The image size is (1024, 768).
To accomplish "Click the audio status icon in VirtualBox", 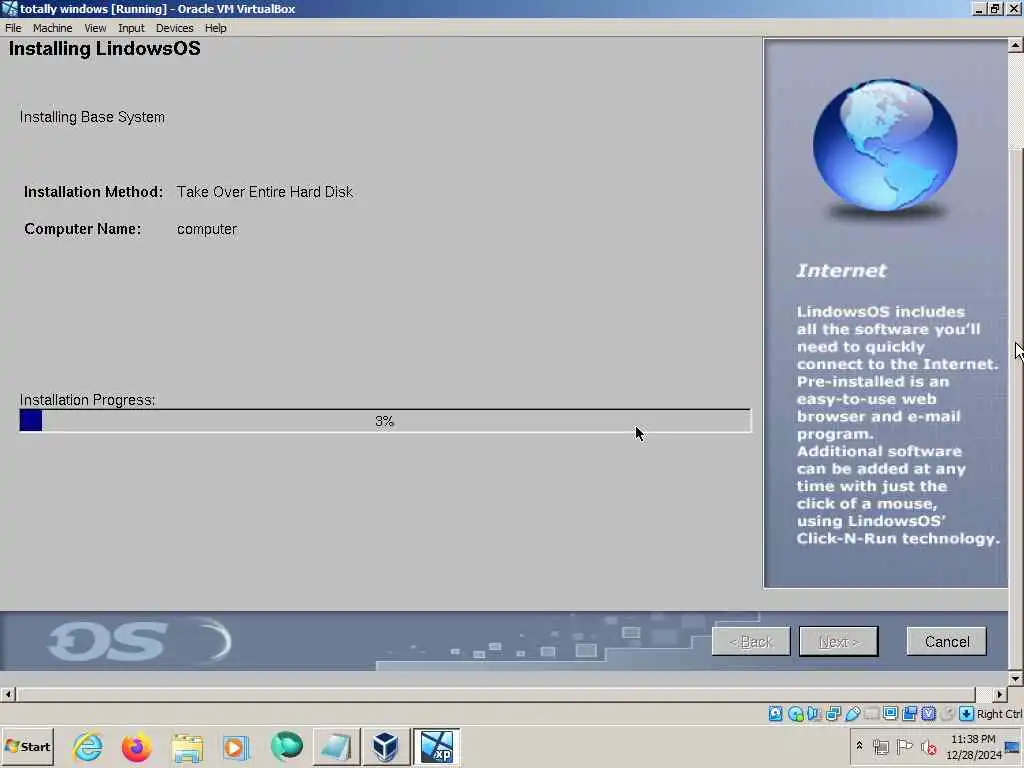I will (814, 714).
